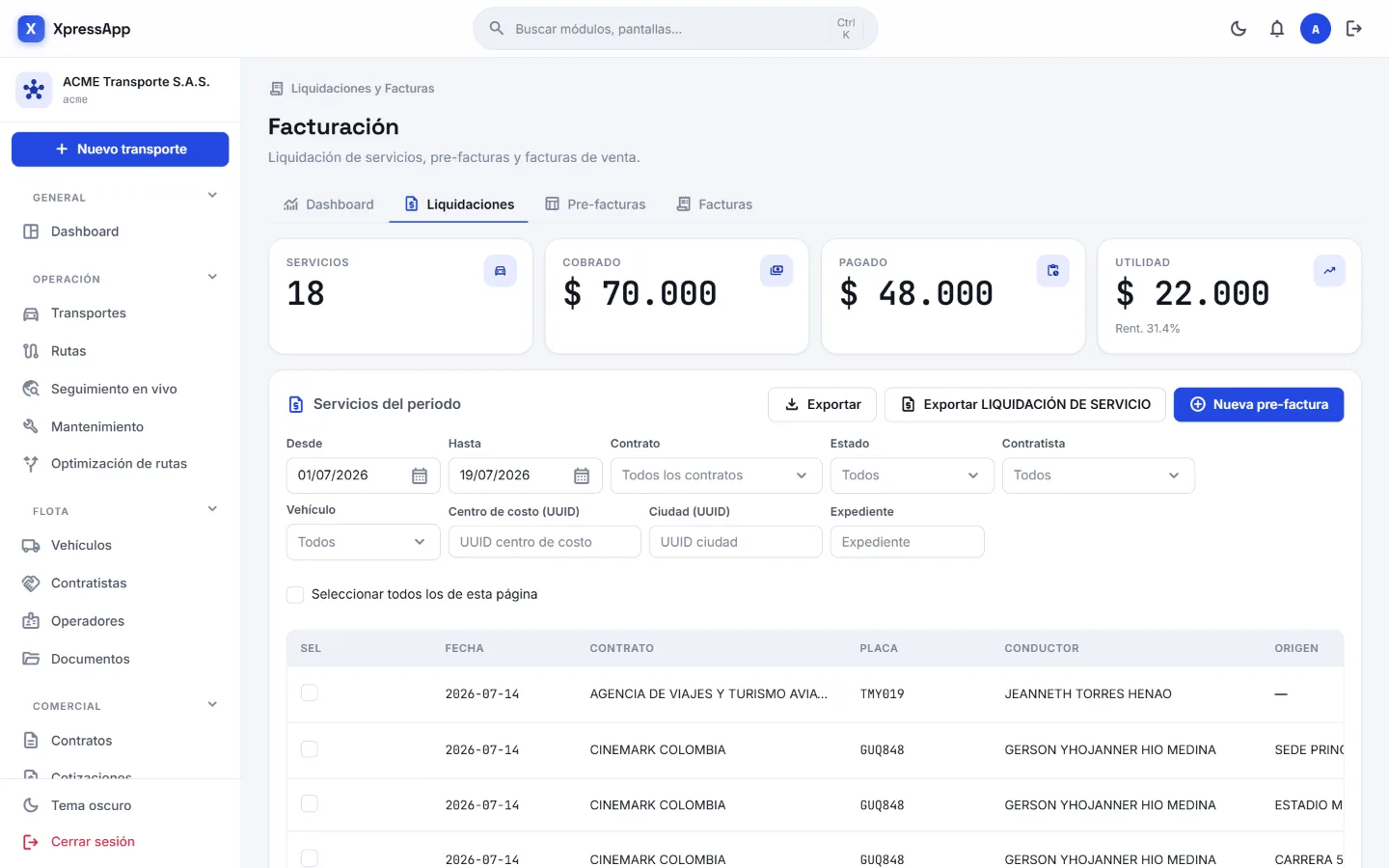Click Exportar LIQUIDACIÓN DE SERVICIO button
This screenshot has width=1389, height=868.
(1024, 405)
